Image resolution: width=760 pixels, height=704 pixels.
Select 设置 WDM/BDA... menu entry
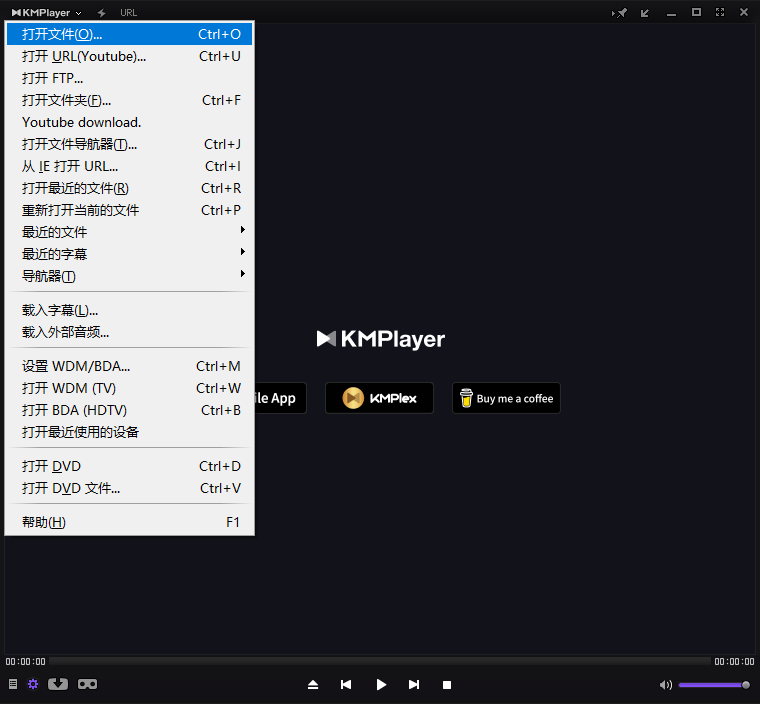129,366
